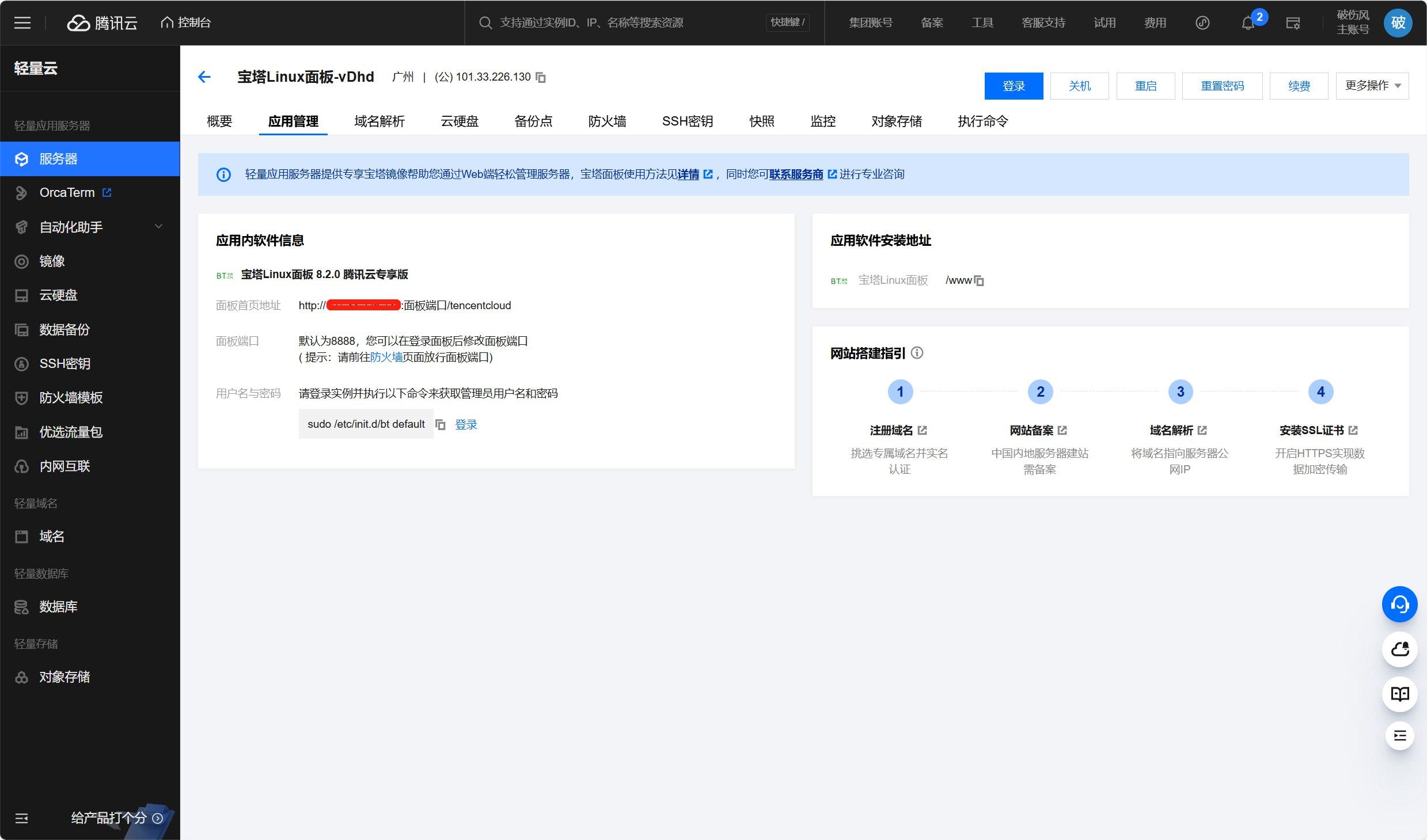Open 试用 in top navigation

click(x=1104, y=22)
